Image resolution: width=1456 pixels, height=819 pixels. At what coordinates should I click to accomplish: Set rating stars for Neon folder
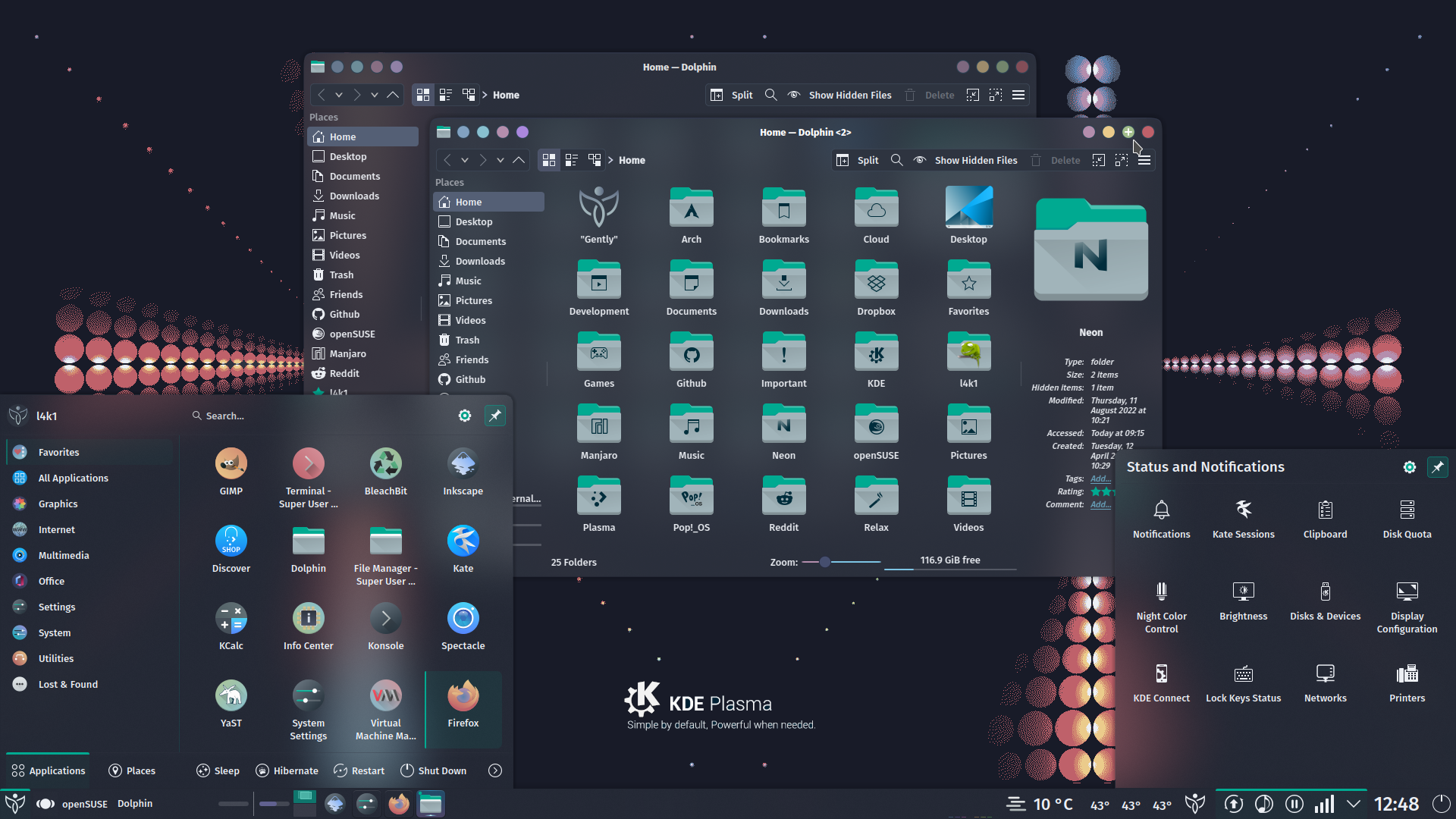coord(1102,491)
